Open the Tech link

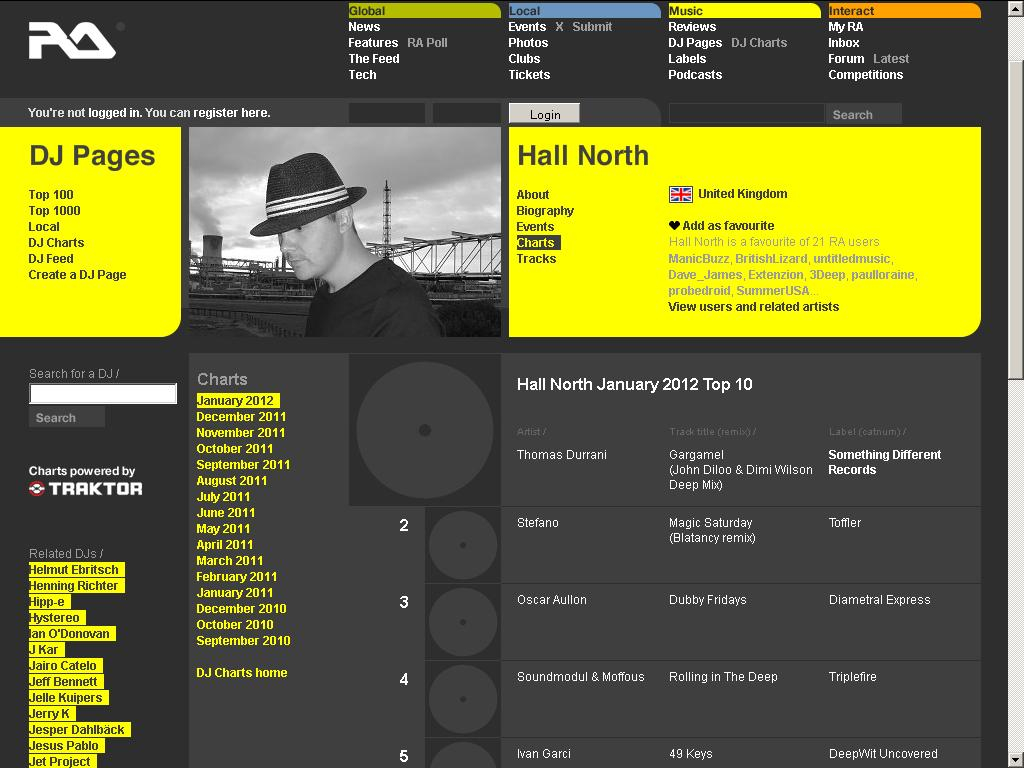[x=362, y=74]
